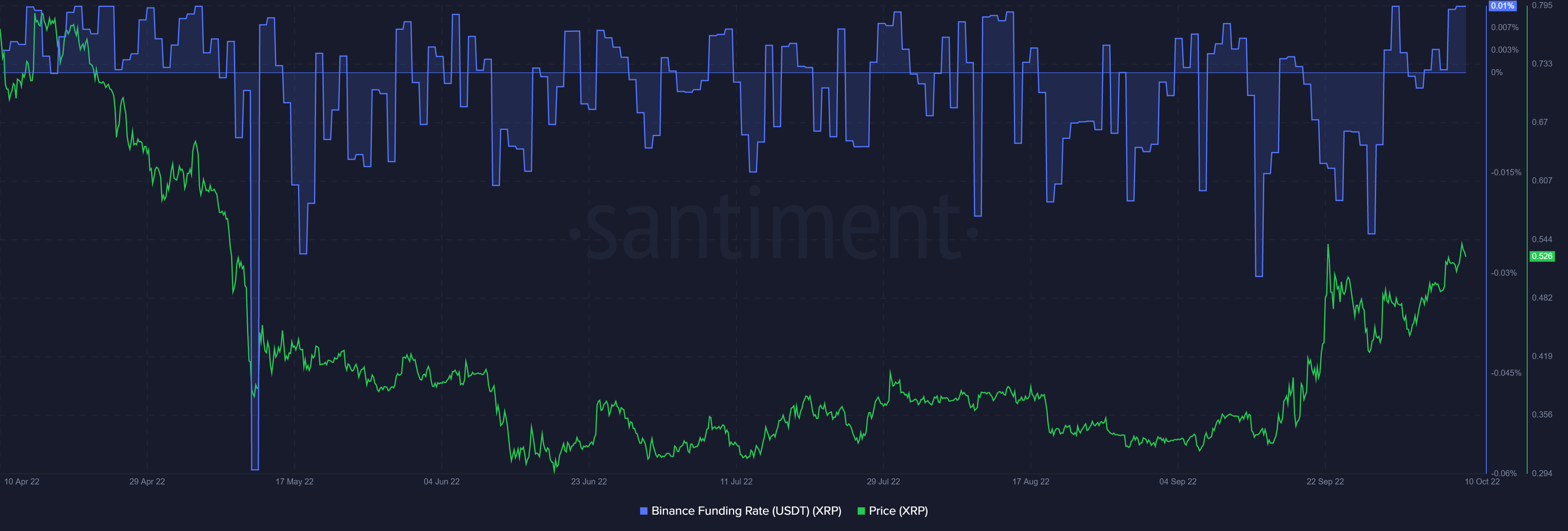The image size is (1568, 531).
Task: Click the -0.03% funding rate axis label
Action: click(1503, 273)
